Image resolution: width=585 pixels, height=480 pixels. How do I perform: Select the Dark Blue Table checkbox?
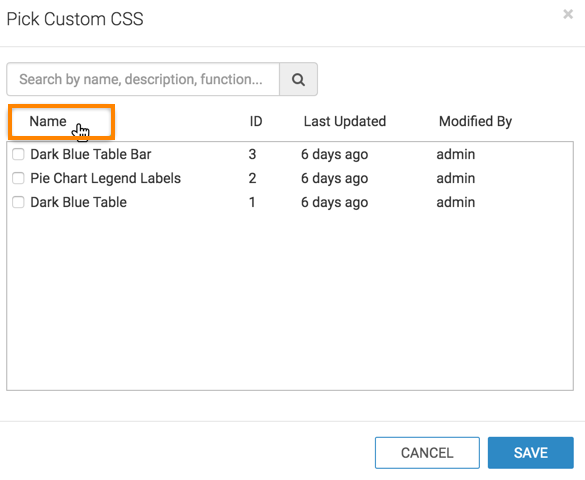point(18,202)
